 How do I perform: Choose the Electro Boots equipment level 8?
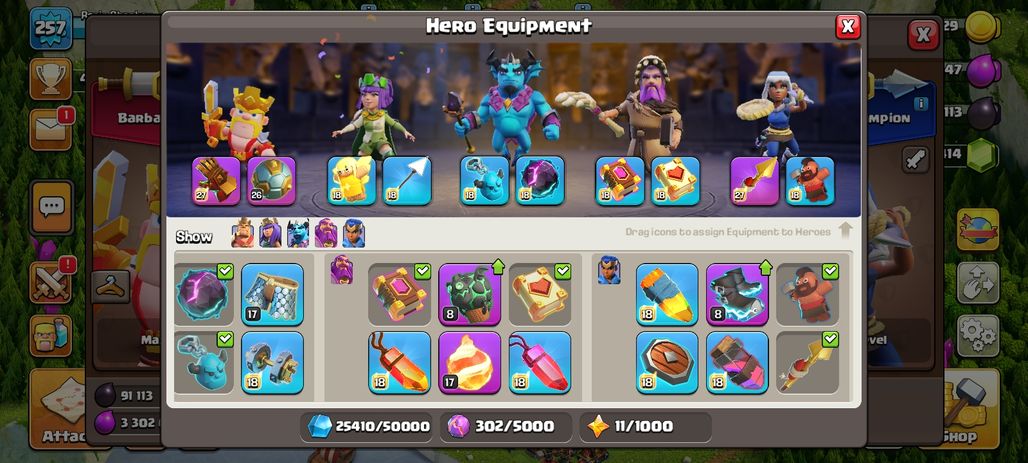point(737,294)
